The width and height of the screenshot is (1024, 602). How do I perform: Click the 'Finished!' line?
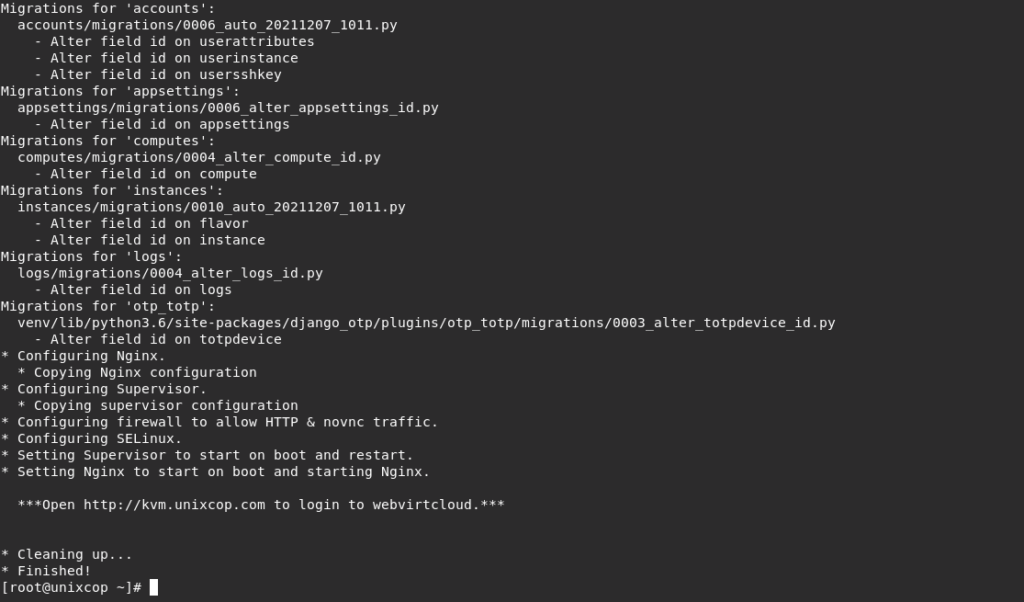[46, 571]
